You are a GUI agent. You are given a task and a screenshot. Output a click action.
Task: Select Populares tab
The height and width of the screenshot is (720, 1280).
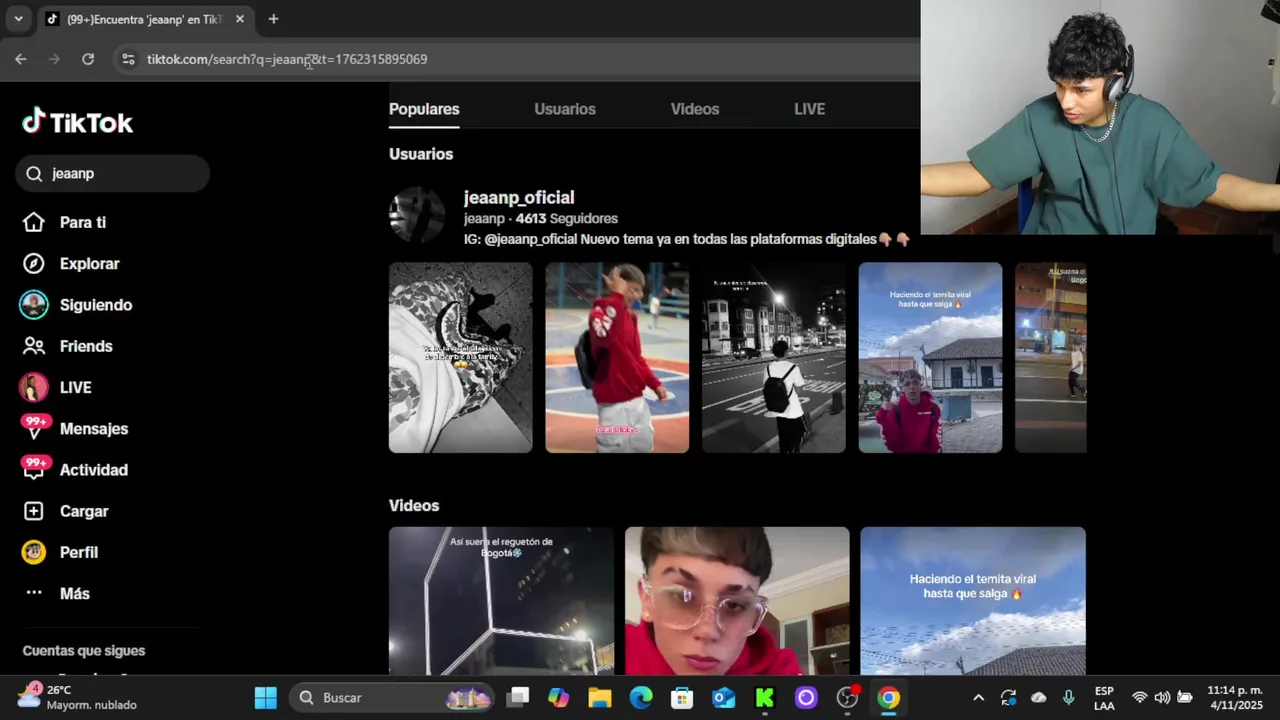click(x=424, y=109)
